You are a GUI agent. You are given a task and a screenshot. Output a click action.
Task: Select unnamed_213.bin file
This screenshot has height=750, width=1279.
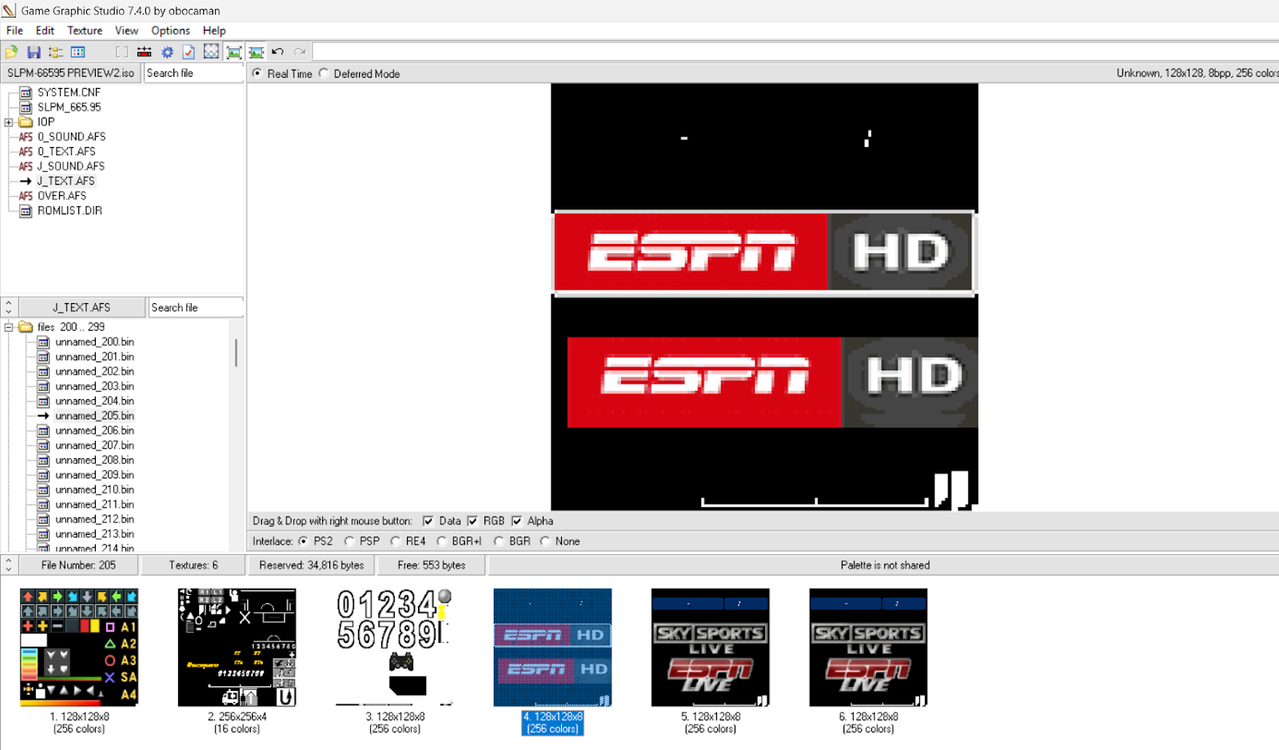click(x=94, y=534)
